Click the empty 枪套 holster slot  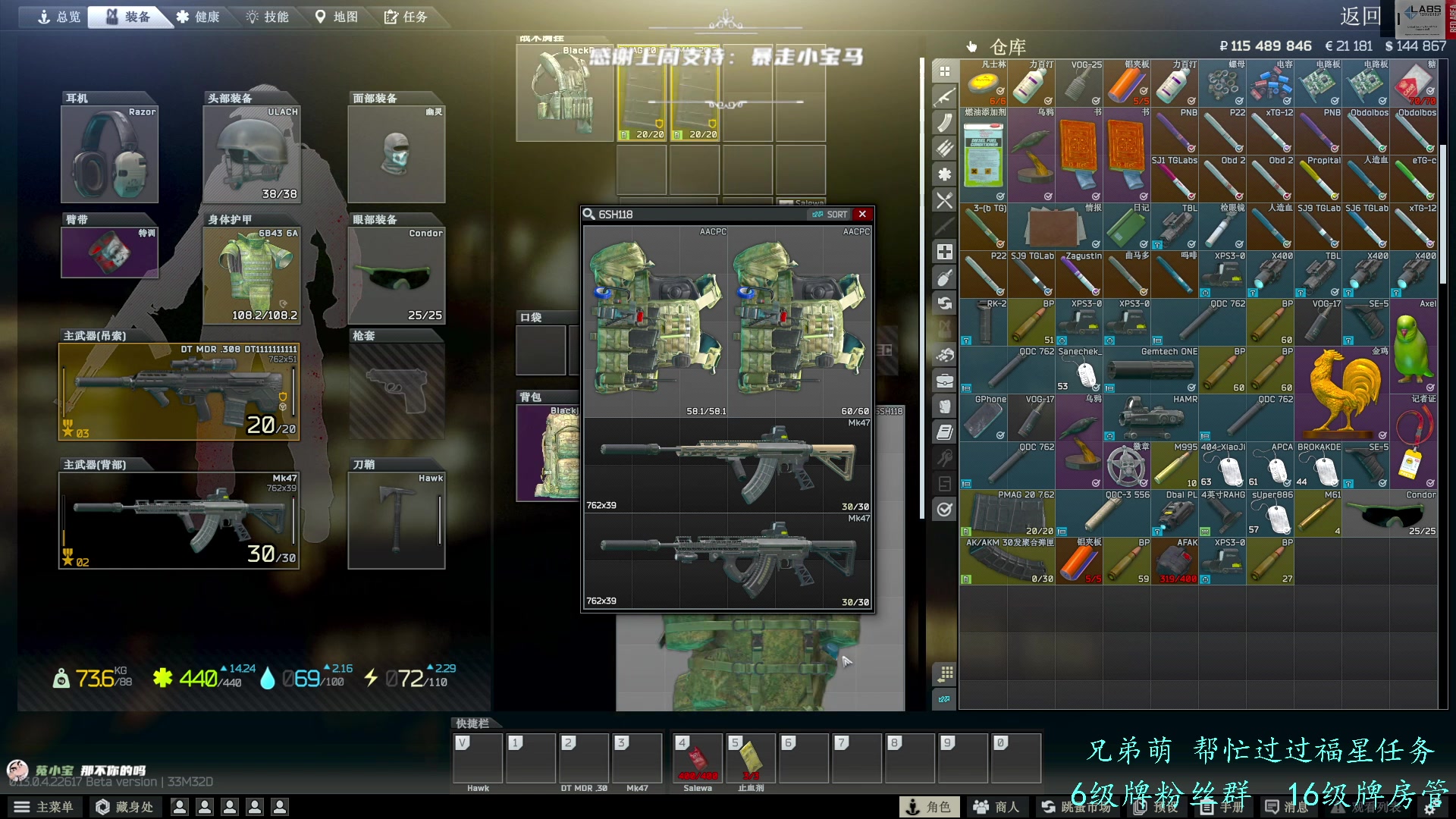pos(397,391)
